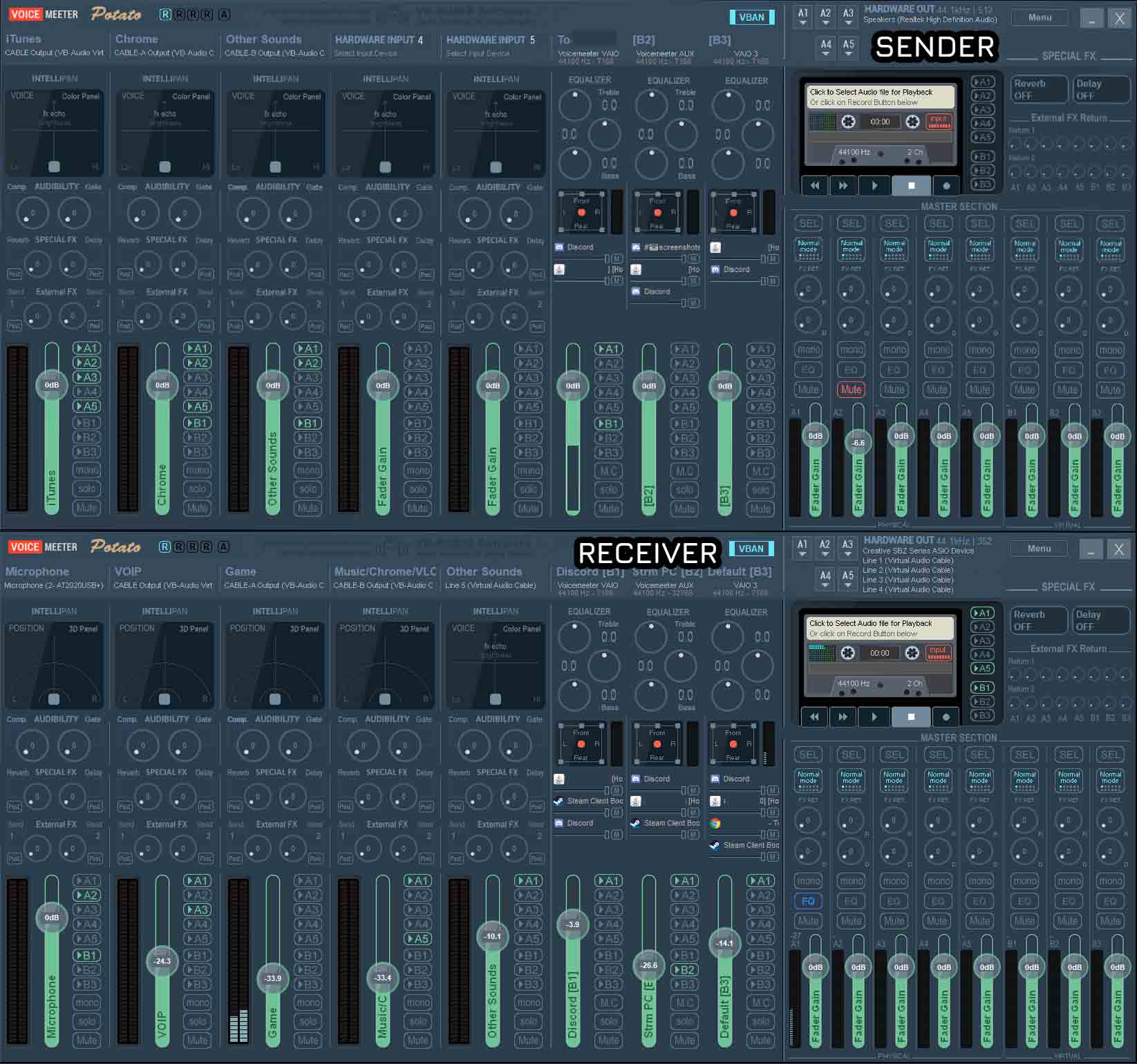Click the Treble knob of Sender Voicemeeter VAIO equalizer
The image size is (1137, 1064).
click(x=575, y=104)
